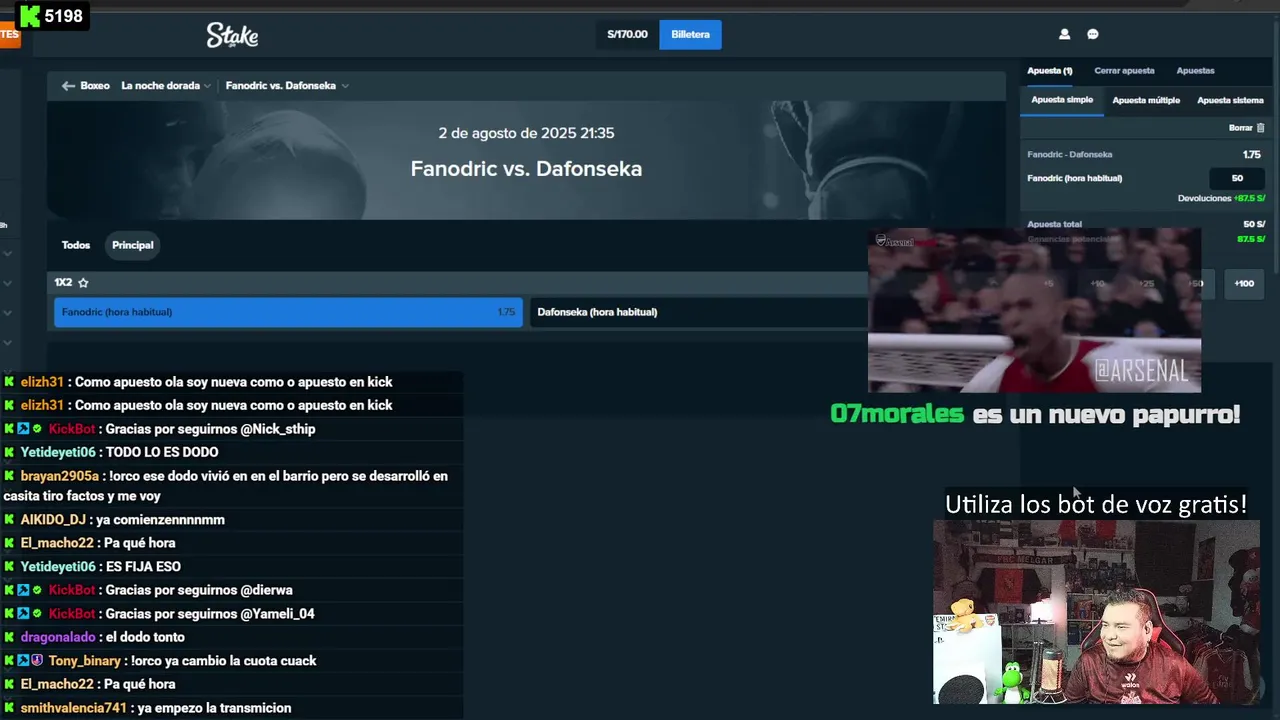Click chat username AIKIDO_DJ
Image resolution: width=1280 pixels, height=720 pixels.
[x=53, y=520]
